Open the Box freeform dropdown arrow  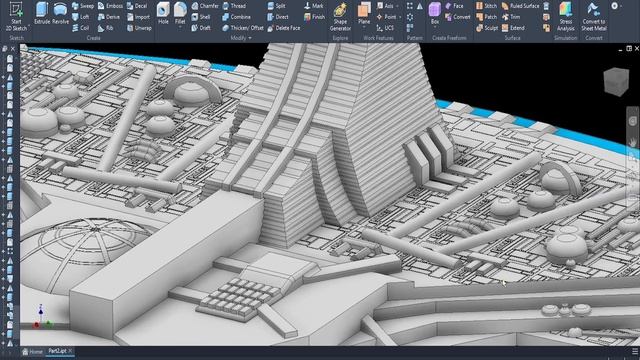(x=435, y=28)
